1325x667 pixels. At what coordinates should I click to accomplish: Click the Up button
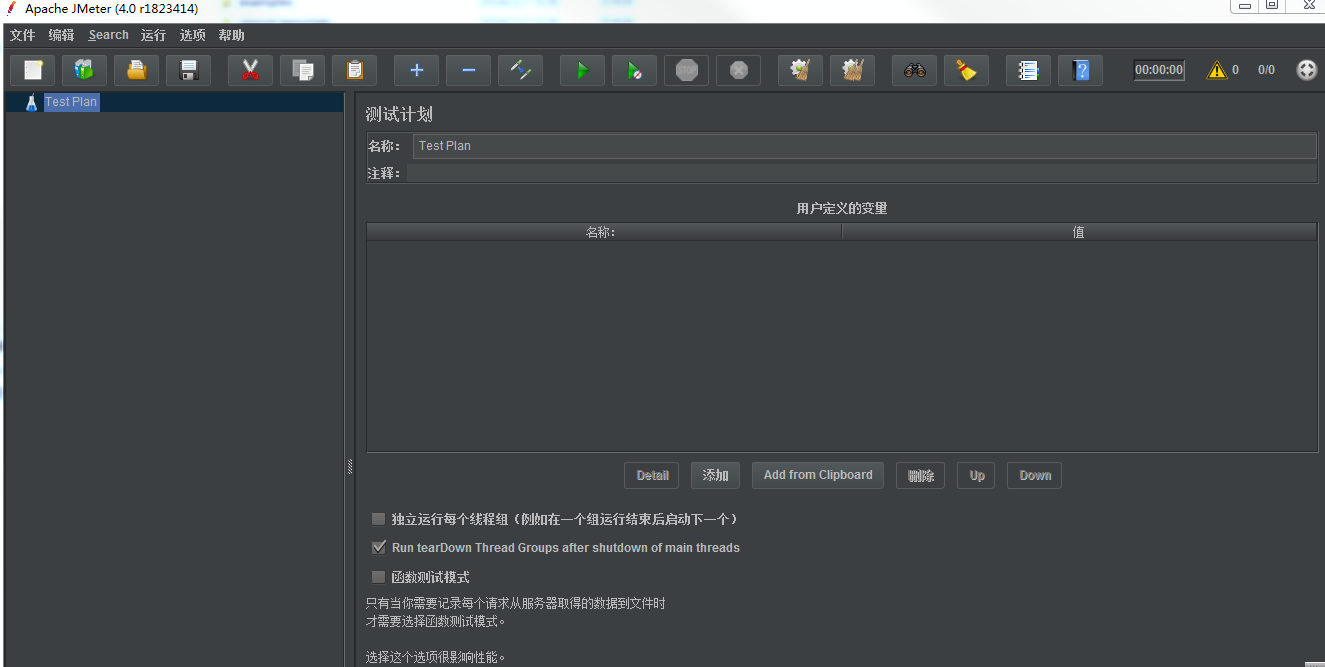(x=977, y=475)
